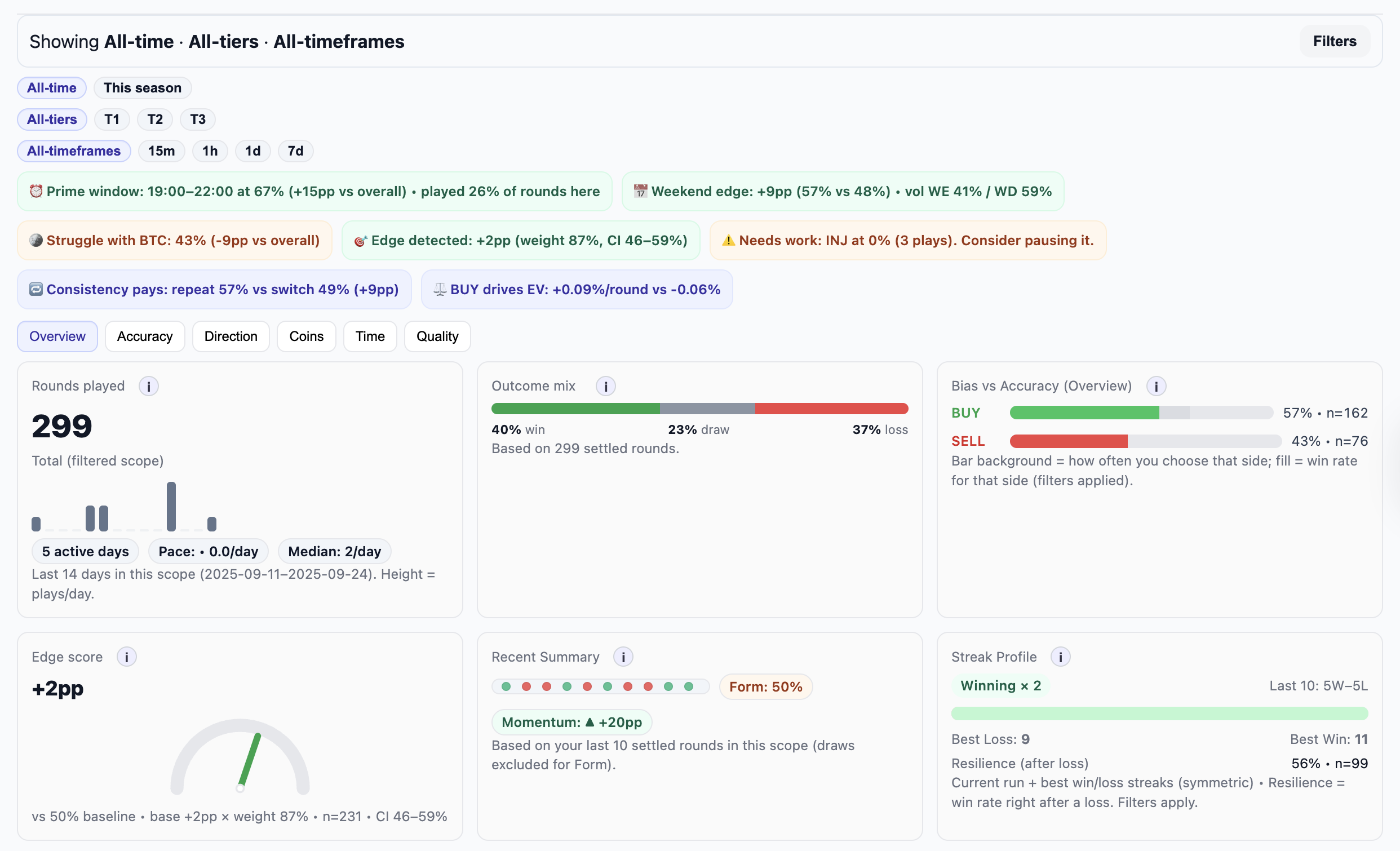Image resolution: width=1400 pixels, height=851 pixels.
Task: Open the Filters panel
Action: [1333, 42]
